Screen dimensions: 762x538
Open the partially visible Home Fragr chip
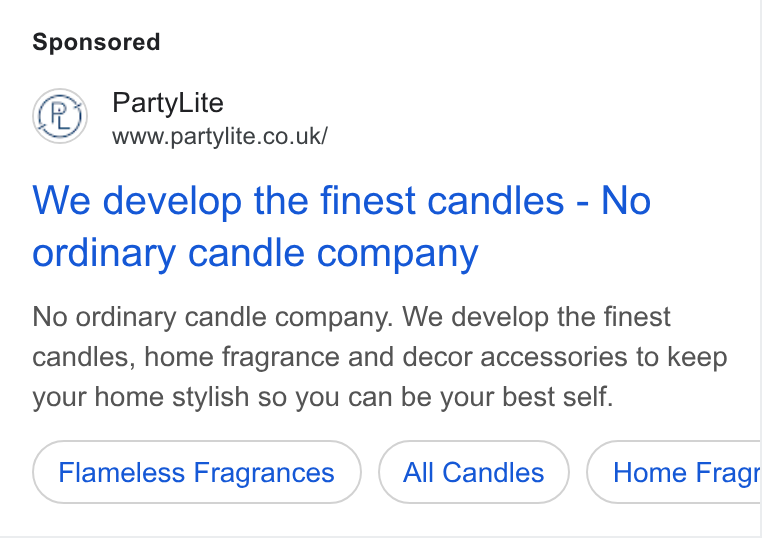(x=674, y=472)
